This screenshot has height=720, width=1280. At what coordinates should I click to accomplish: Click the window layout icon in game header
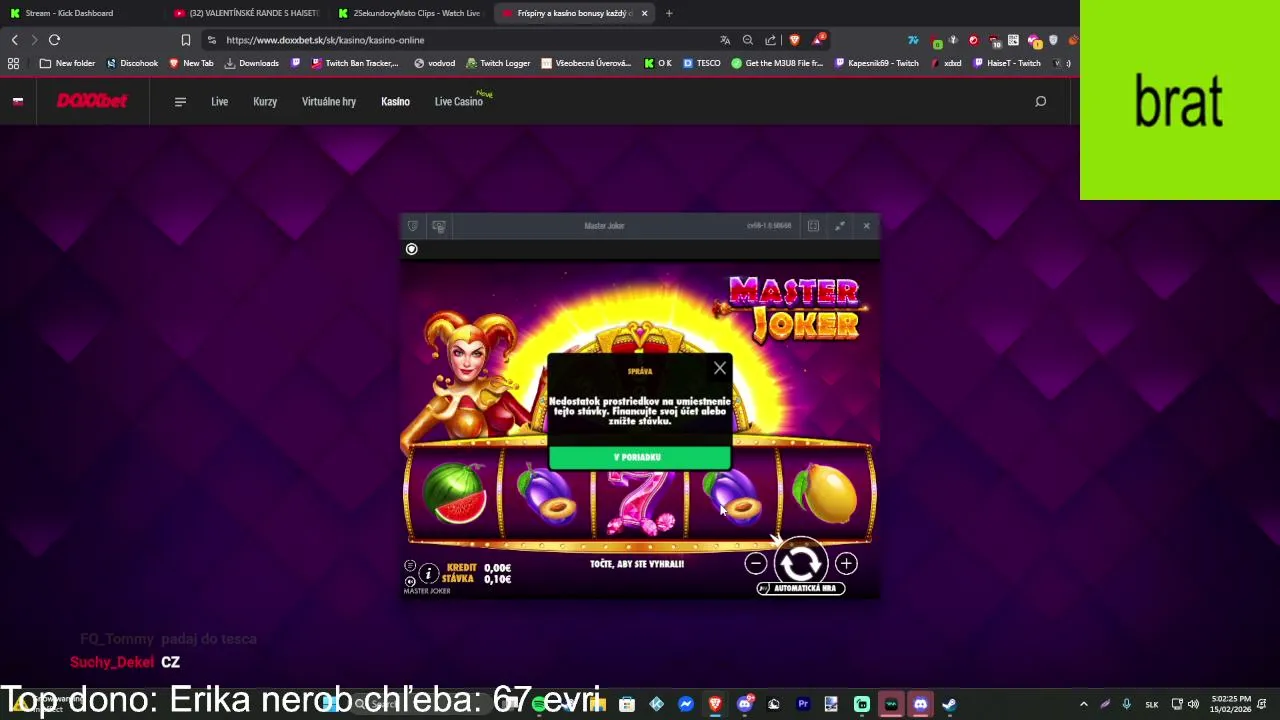[813, 226]
